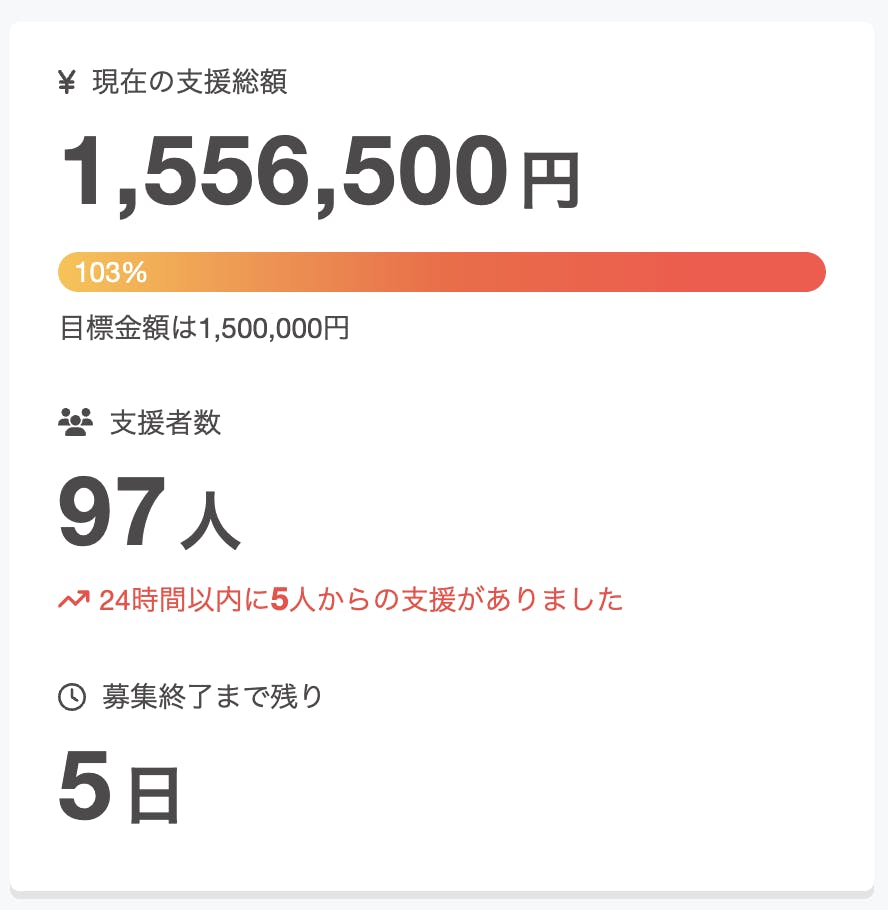Click the red trending-up arrow icon
The width and height of the screenshot is (888, 910).
(74, 600)
